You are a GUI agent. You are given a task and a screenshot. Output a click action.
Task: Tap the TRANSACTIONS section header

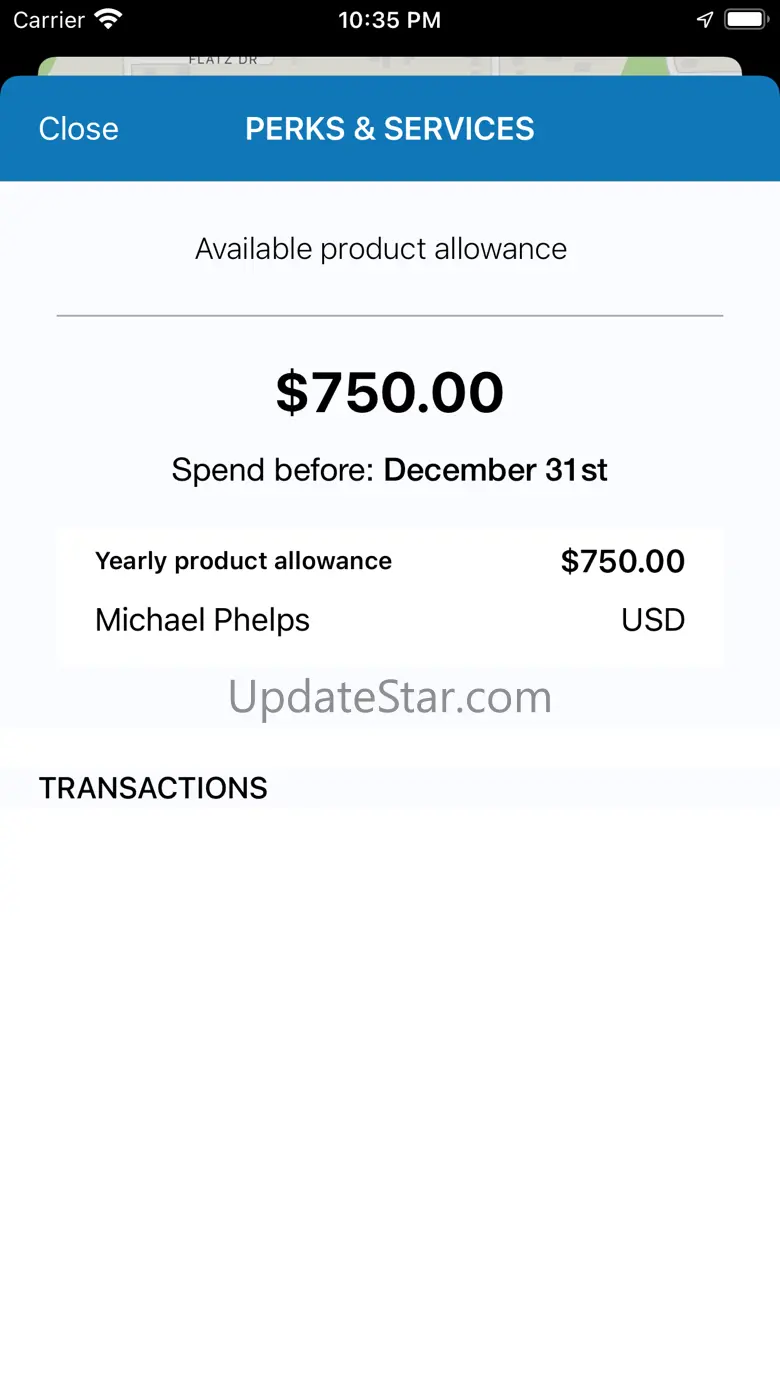point(153,788)
